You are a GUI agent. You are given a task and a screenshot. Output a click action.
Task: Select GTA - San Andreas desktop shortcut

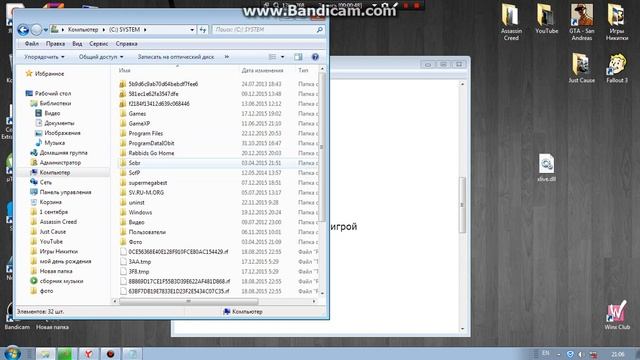582,22
